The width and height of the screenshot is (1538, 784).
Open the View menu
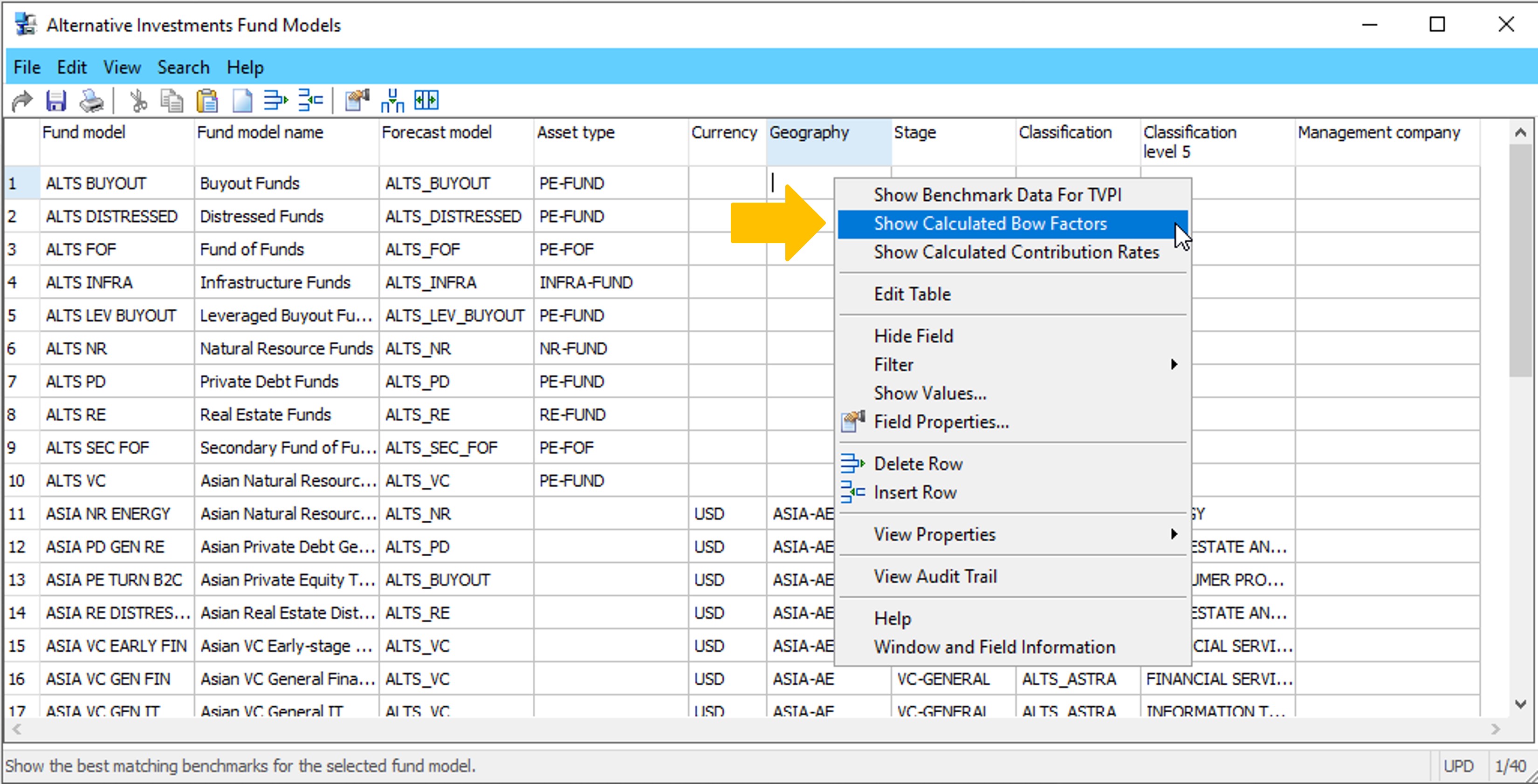click(122, 68)
